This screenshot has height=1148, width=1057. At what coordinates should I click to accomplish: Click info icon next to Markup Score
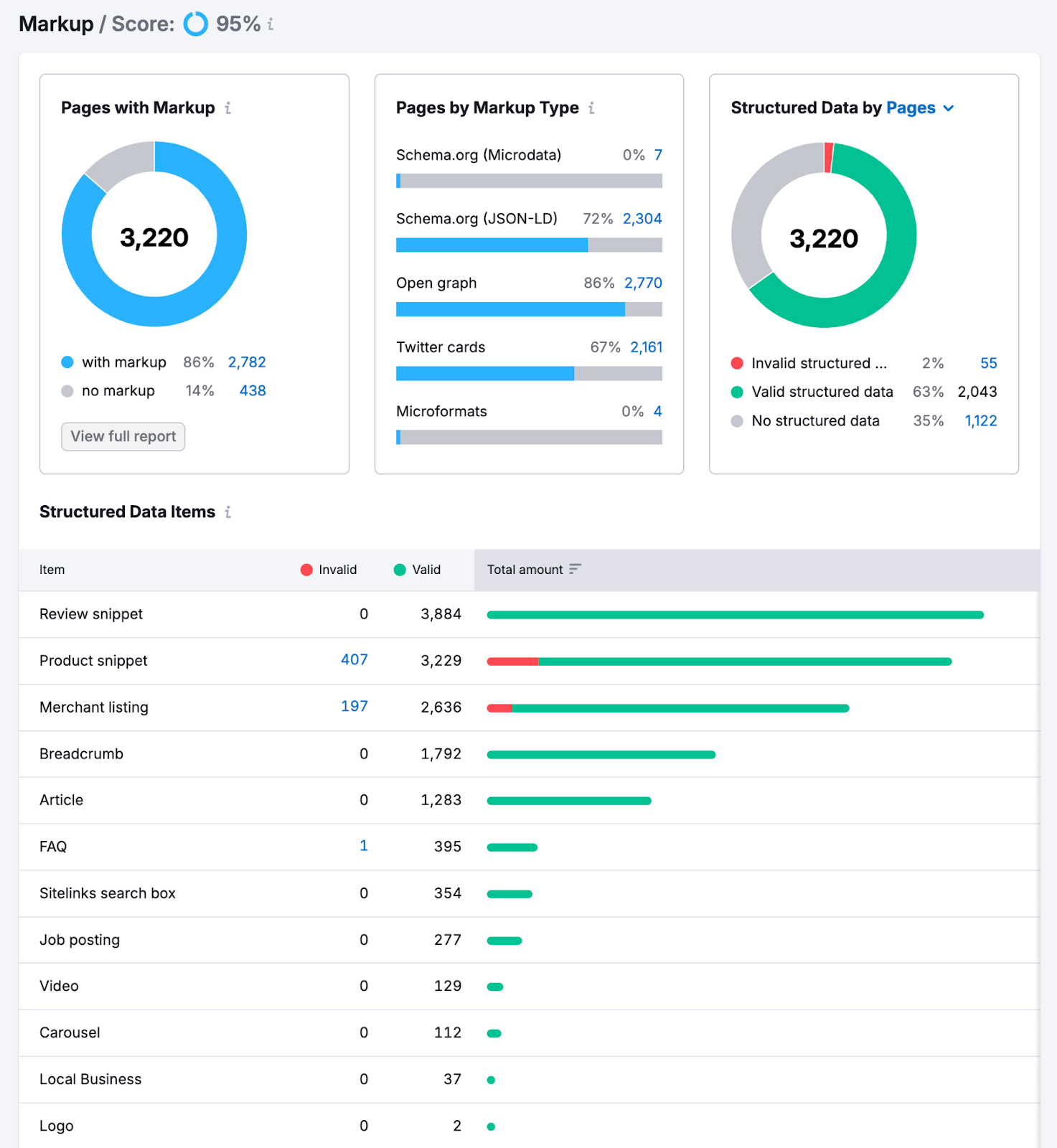pos(271,24)
